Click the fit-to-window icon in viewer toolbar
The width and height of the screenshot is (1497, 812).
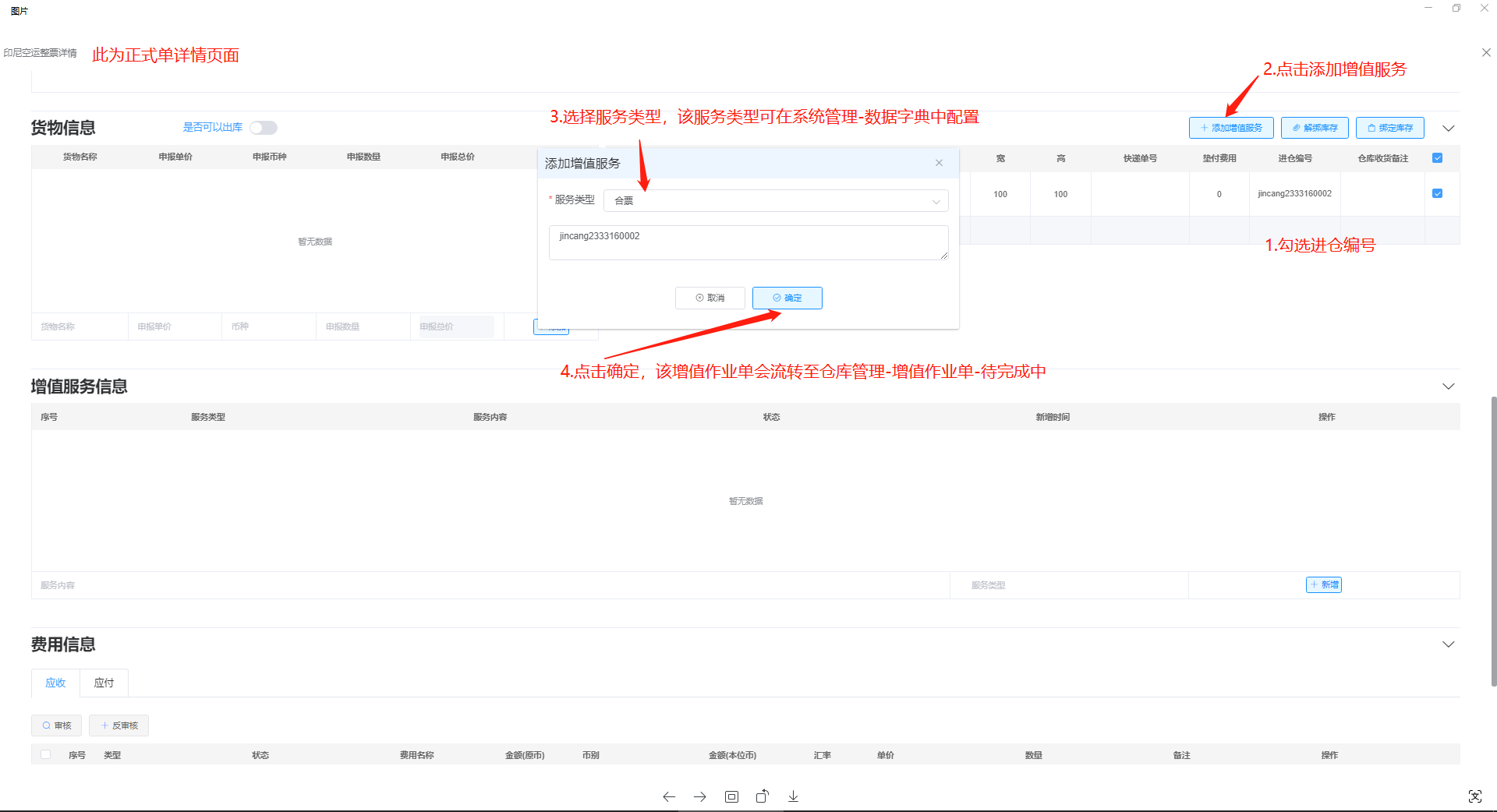point(731,796)
